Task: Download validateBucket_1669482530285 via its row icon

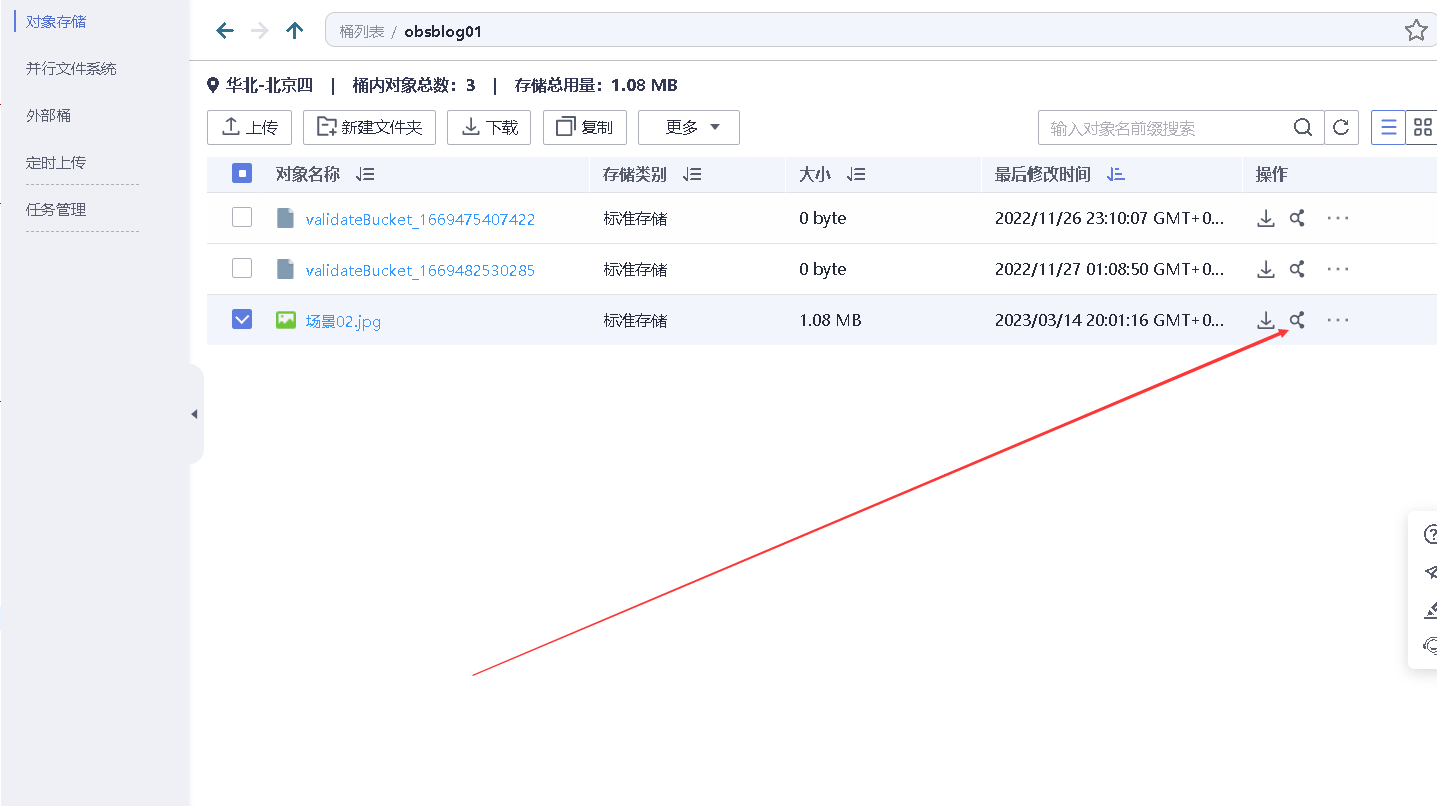Action: (x=1266, y=269)
